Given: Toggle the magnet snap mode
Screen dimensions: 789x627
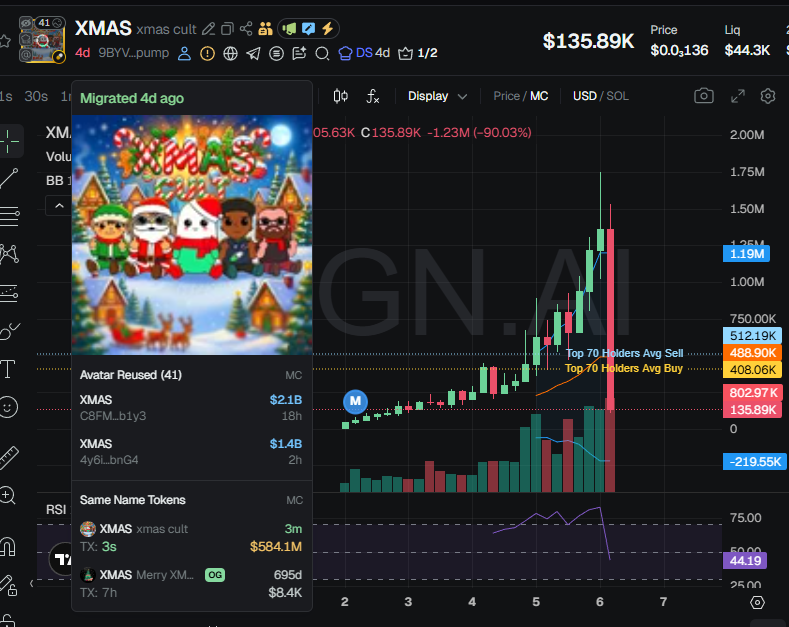Looking at the screenshot, I should (x=8, y=546).
